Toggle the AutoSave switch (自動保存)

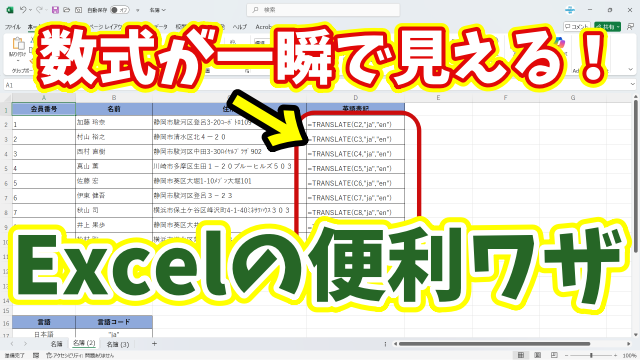[120, 10]
